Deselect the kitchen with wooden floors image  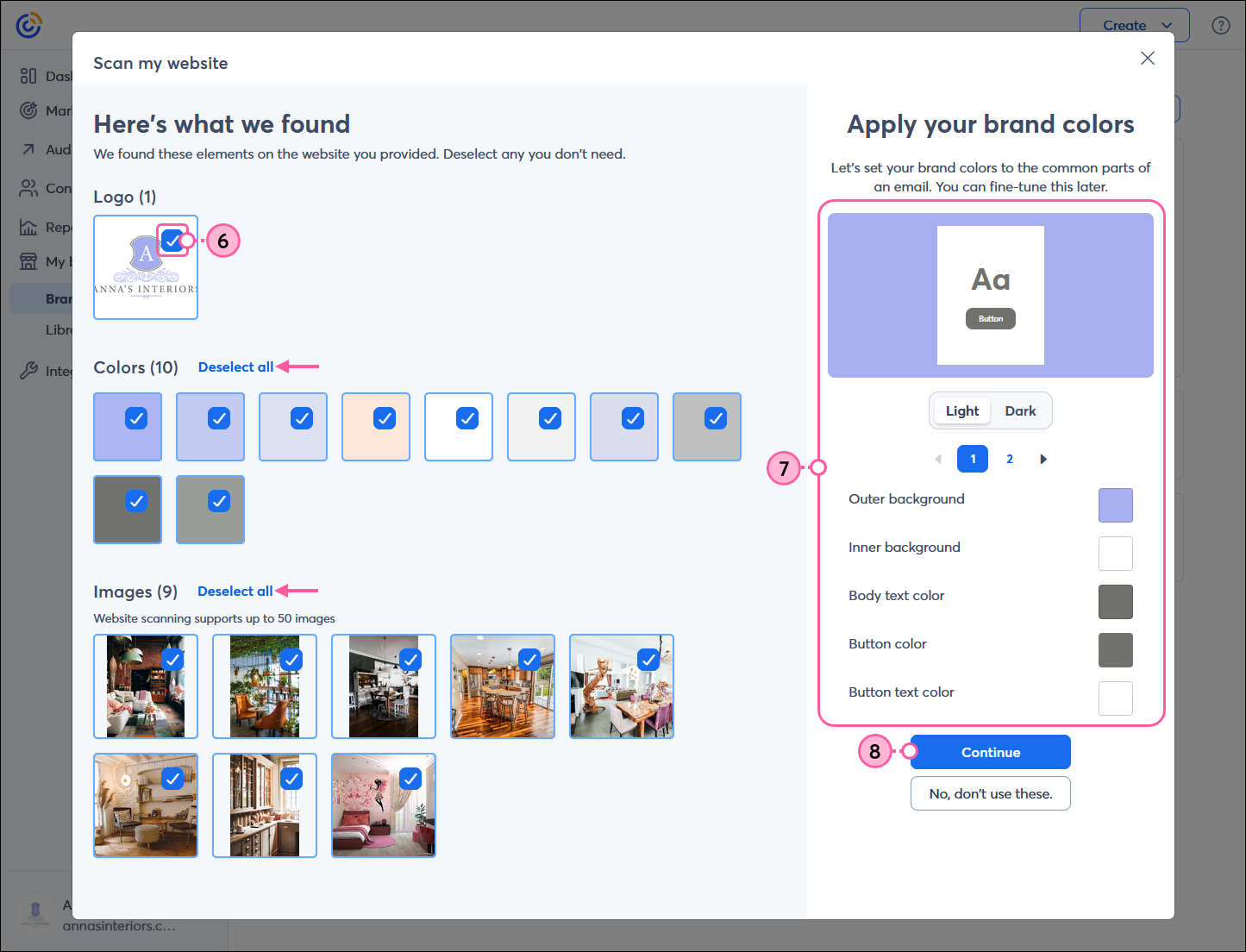[x=529, y=659]
